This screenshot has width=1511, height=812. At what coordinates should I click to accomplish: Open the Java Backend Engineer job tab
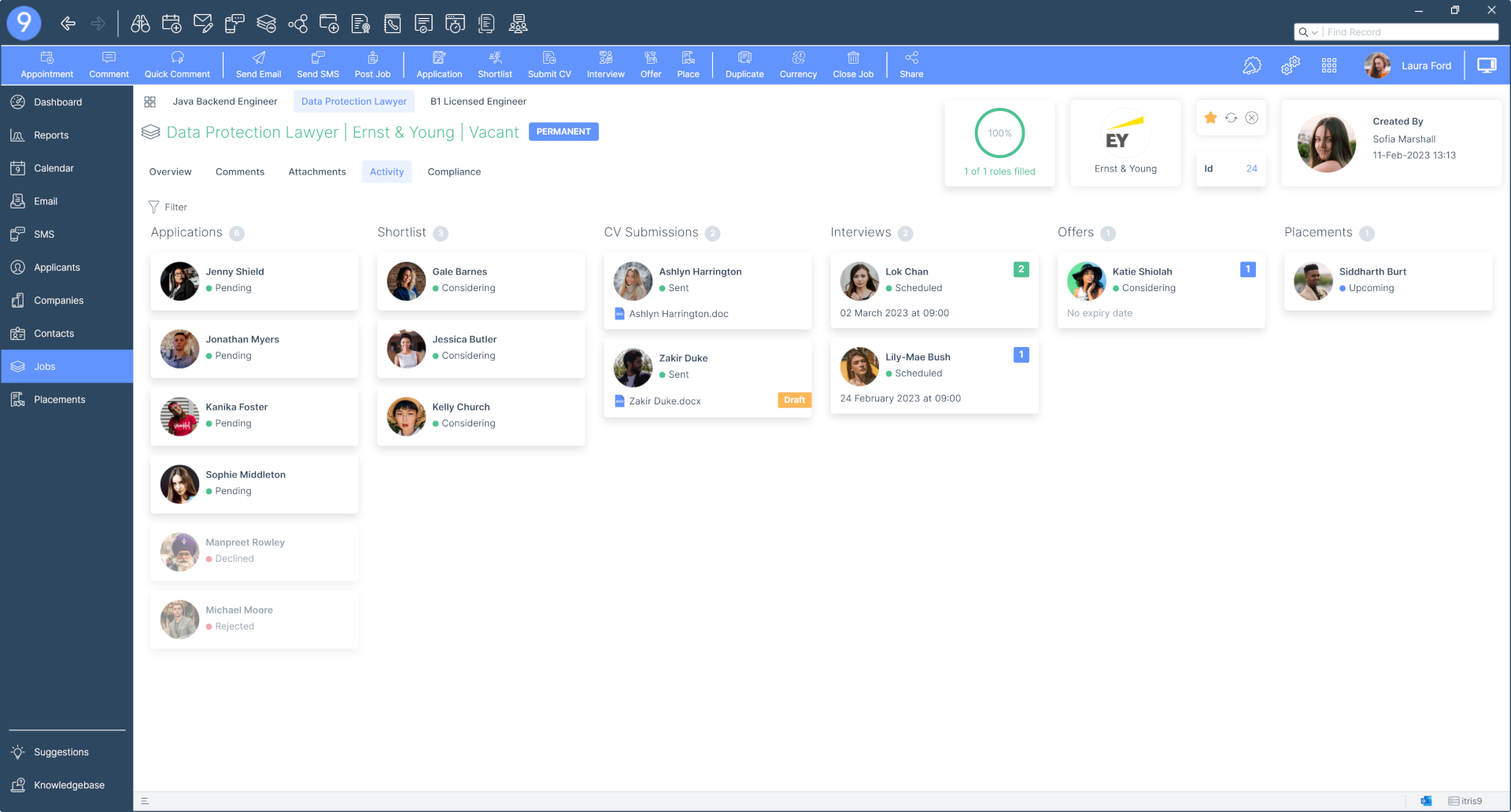coord(225,101)
